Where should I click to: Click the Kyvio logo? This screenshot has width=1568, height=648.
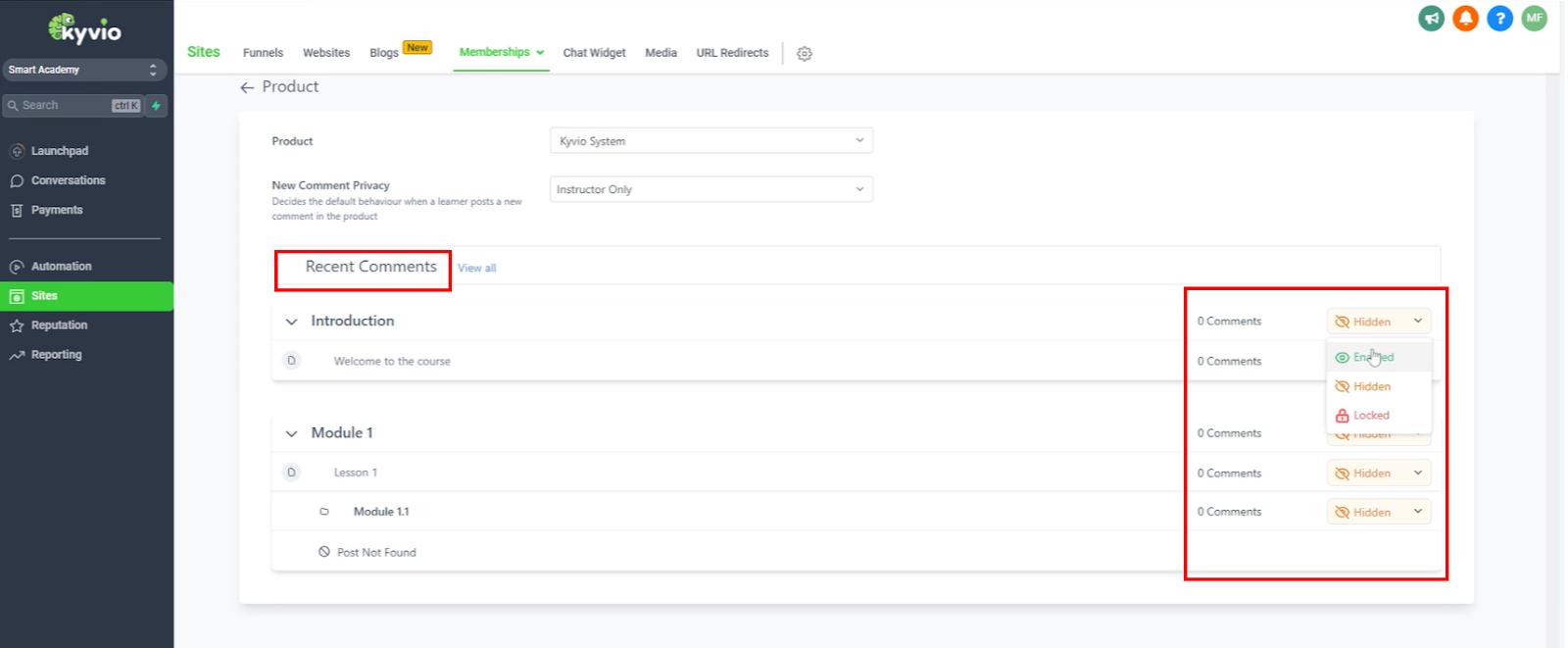(85, 29)
